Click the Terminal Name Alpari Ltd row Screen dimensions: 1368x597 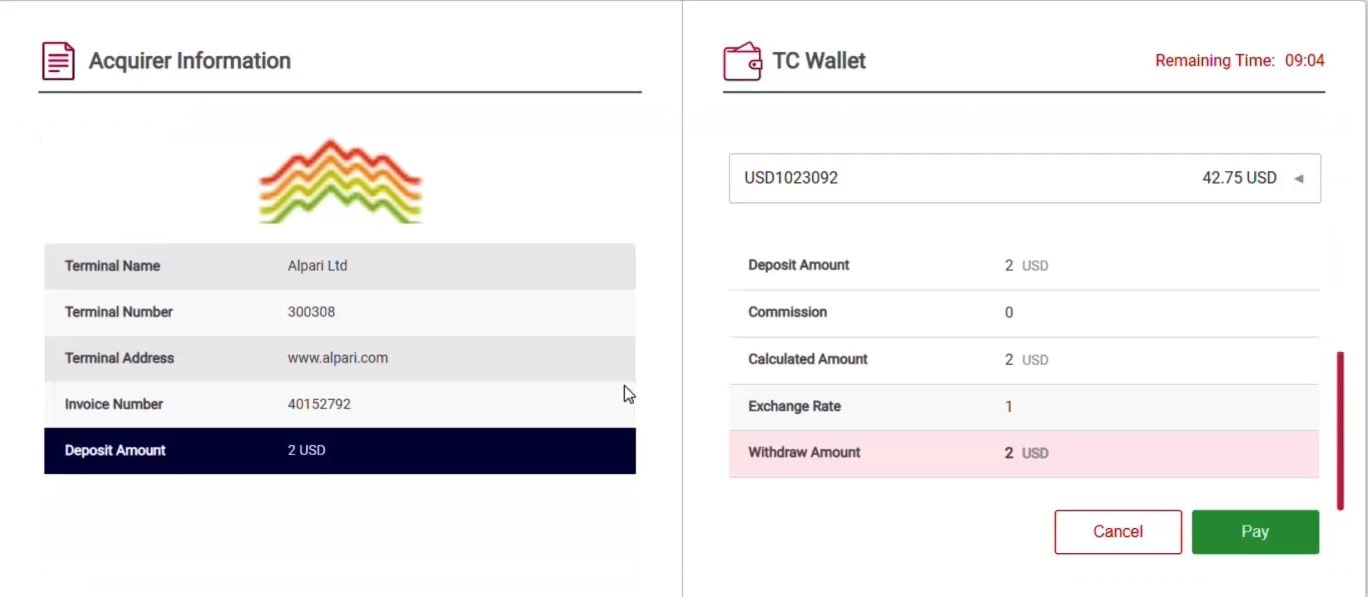(340, 266)
